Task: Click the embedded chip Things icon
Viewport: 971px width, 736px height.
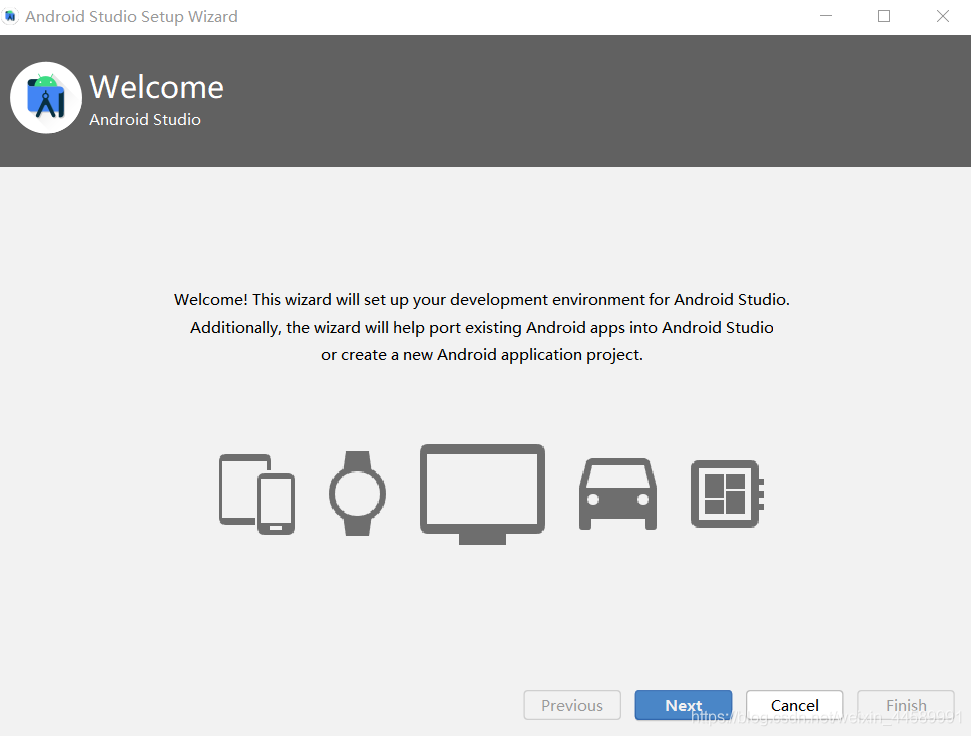Action: pyautogui.click(x=727, y=494)
